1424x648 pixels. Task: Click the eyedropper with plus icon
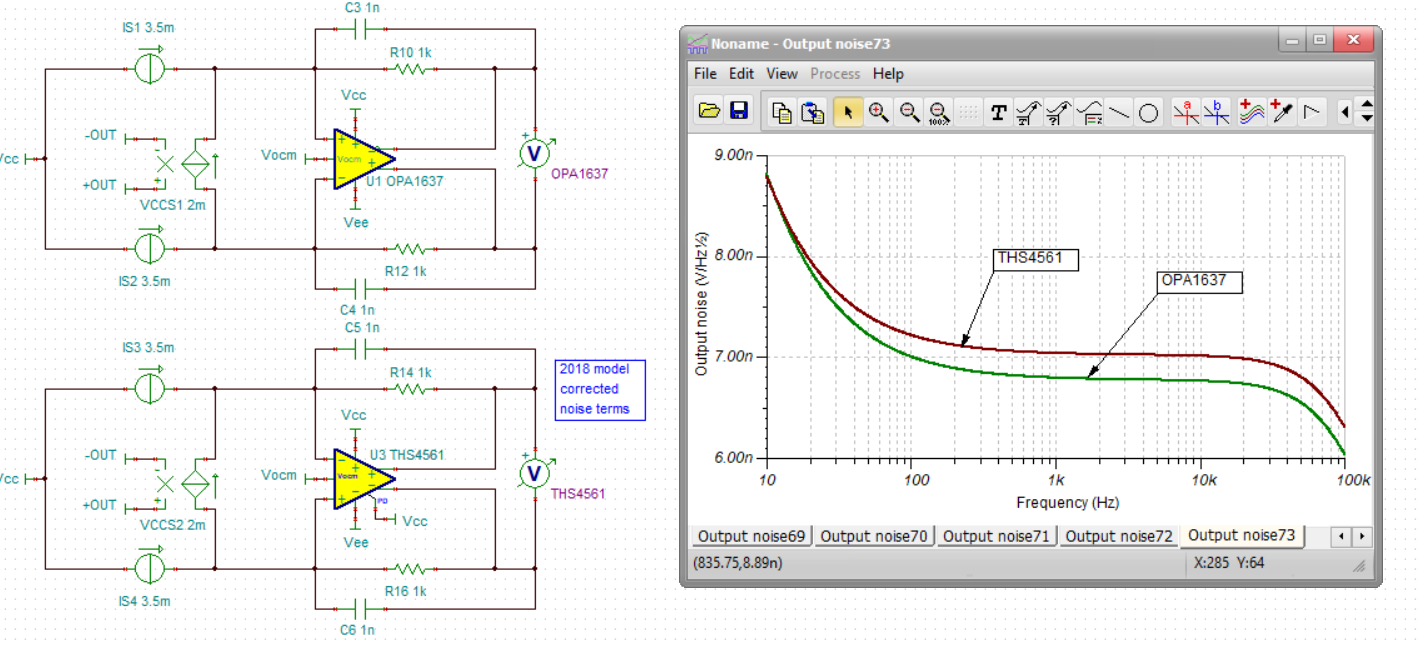(1282, 112)
